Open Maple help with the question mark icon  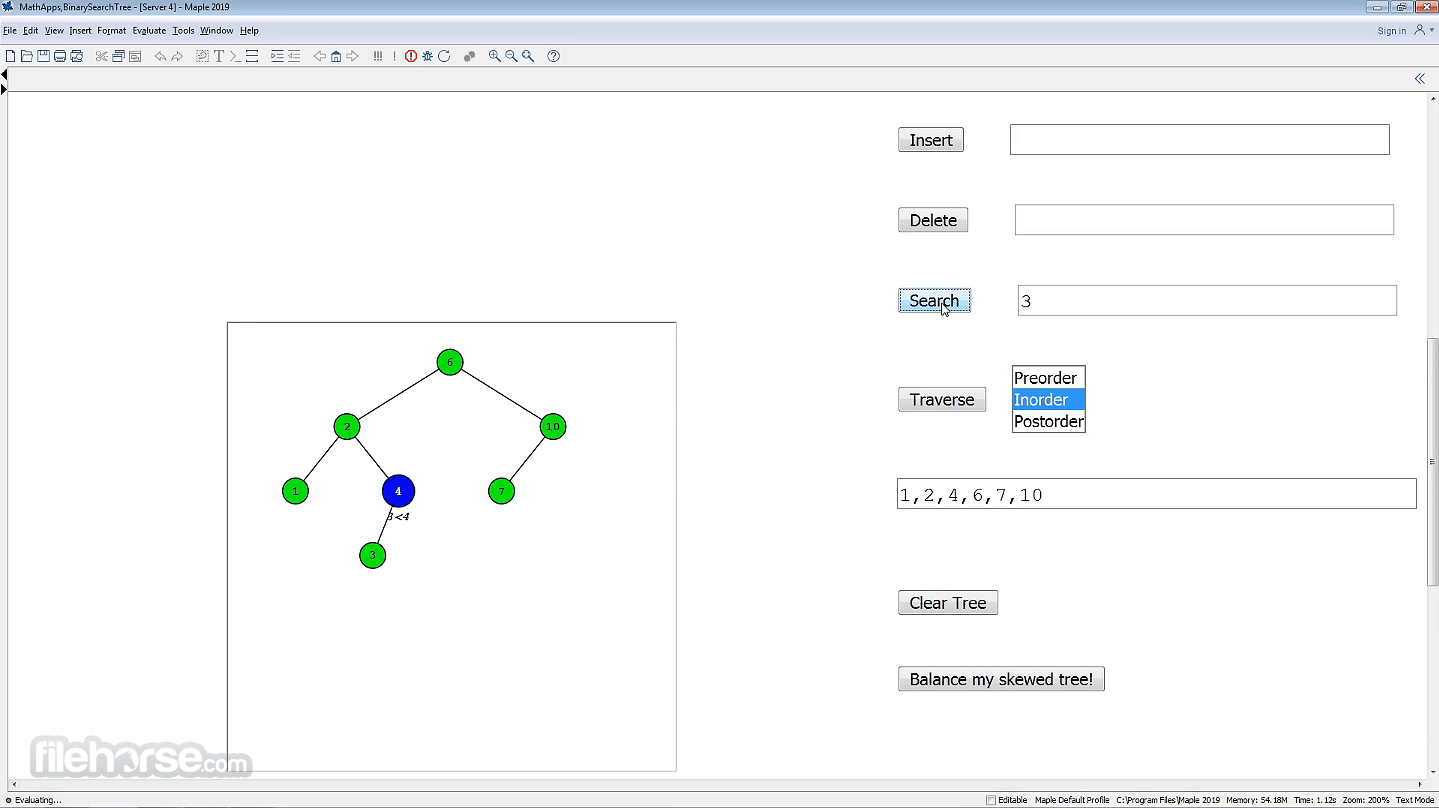(553, 56)
